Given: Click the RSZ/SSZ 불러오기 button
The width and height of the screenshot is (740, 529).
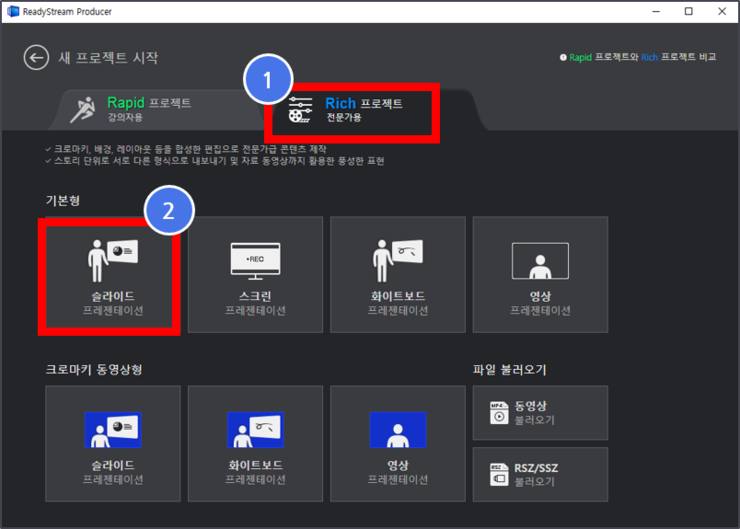Looking at the screenshot, I should 540,475.
